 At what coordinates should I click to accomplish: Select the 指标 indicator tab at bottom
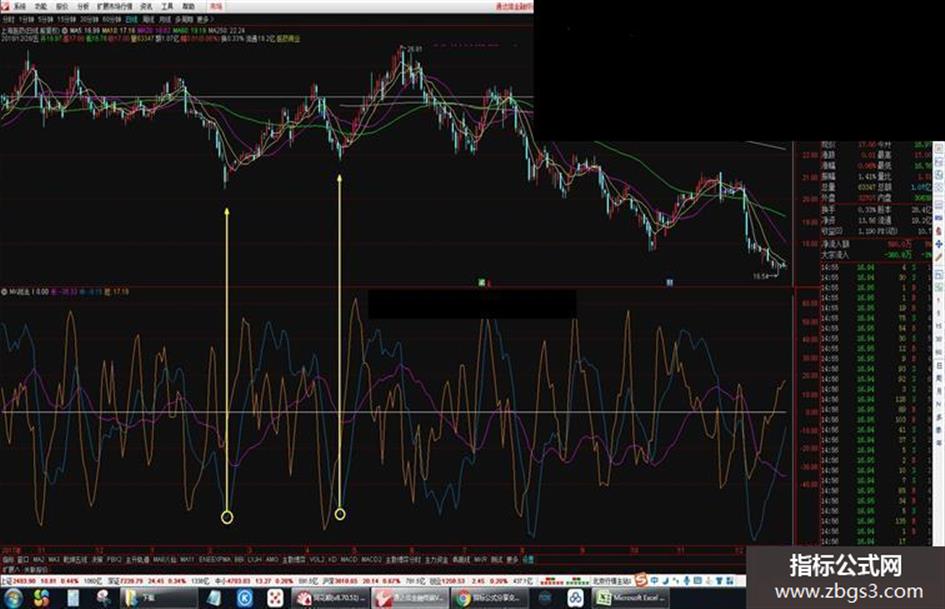coord(8,560)
